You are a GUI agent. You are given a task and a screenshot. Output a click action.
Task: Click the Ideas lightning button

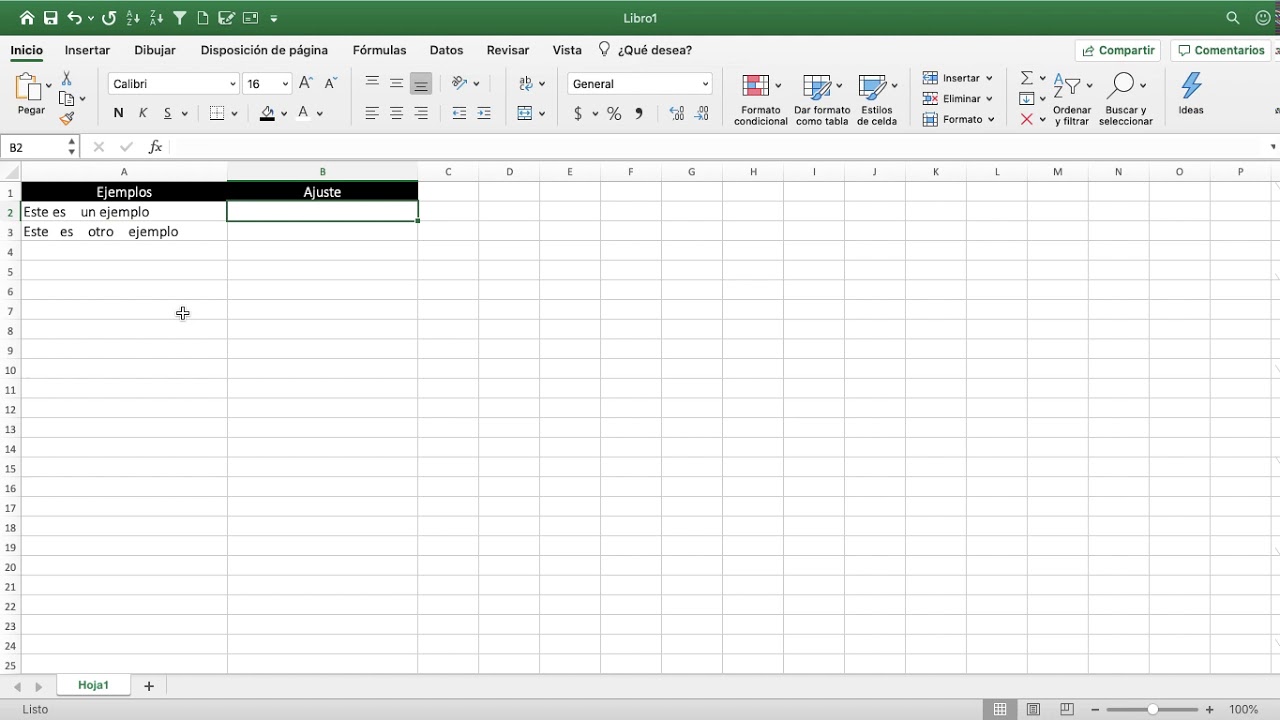[x=1191, y=94]
